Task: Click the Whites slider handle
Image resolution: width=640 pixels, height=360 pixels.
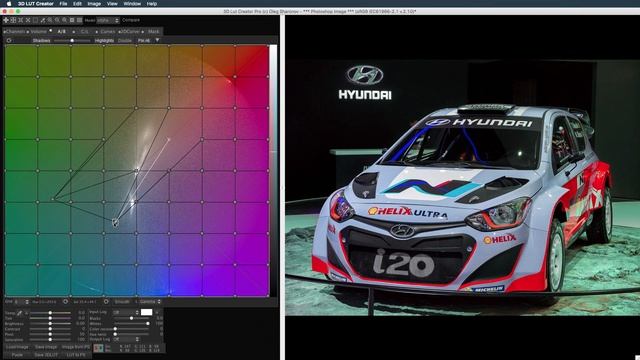Action: (x=148, y=324)
